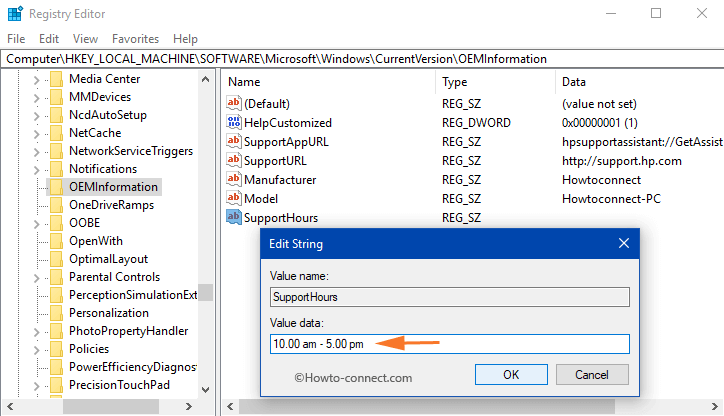
Task: Click the OpenWith folder icon
Action: (56, 241)
